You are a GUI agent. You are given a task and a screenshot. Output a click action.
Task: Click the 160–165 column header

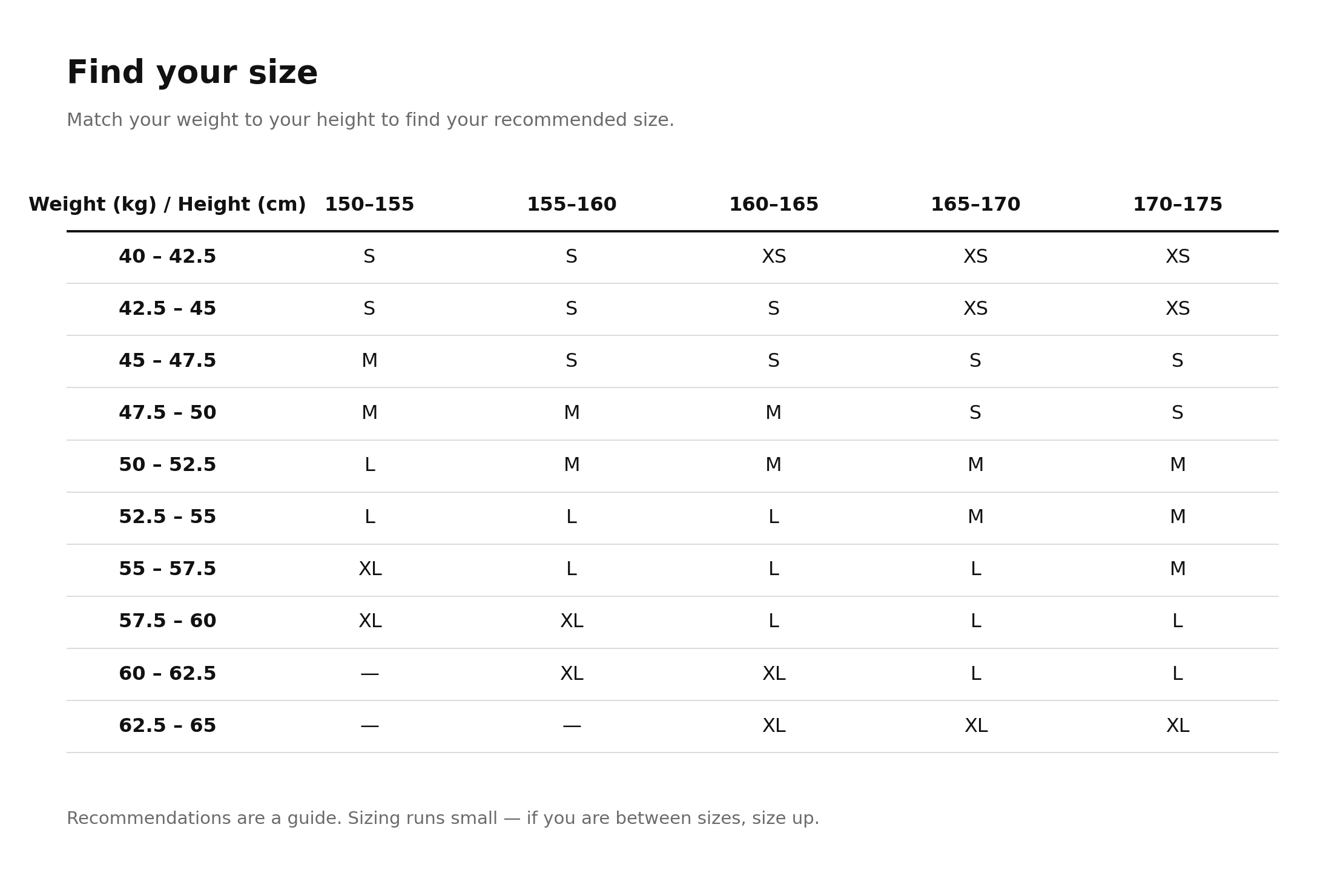pyautogui.click(x=774, y=205)
